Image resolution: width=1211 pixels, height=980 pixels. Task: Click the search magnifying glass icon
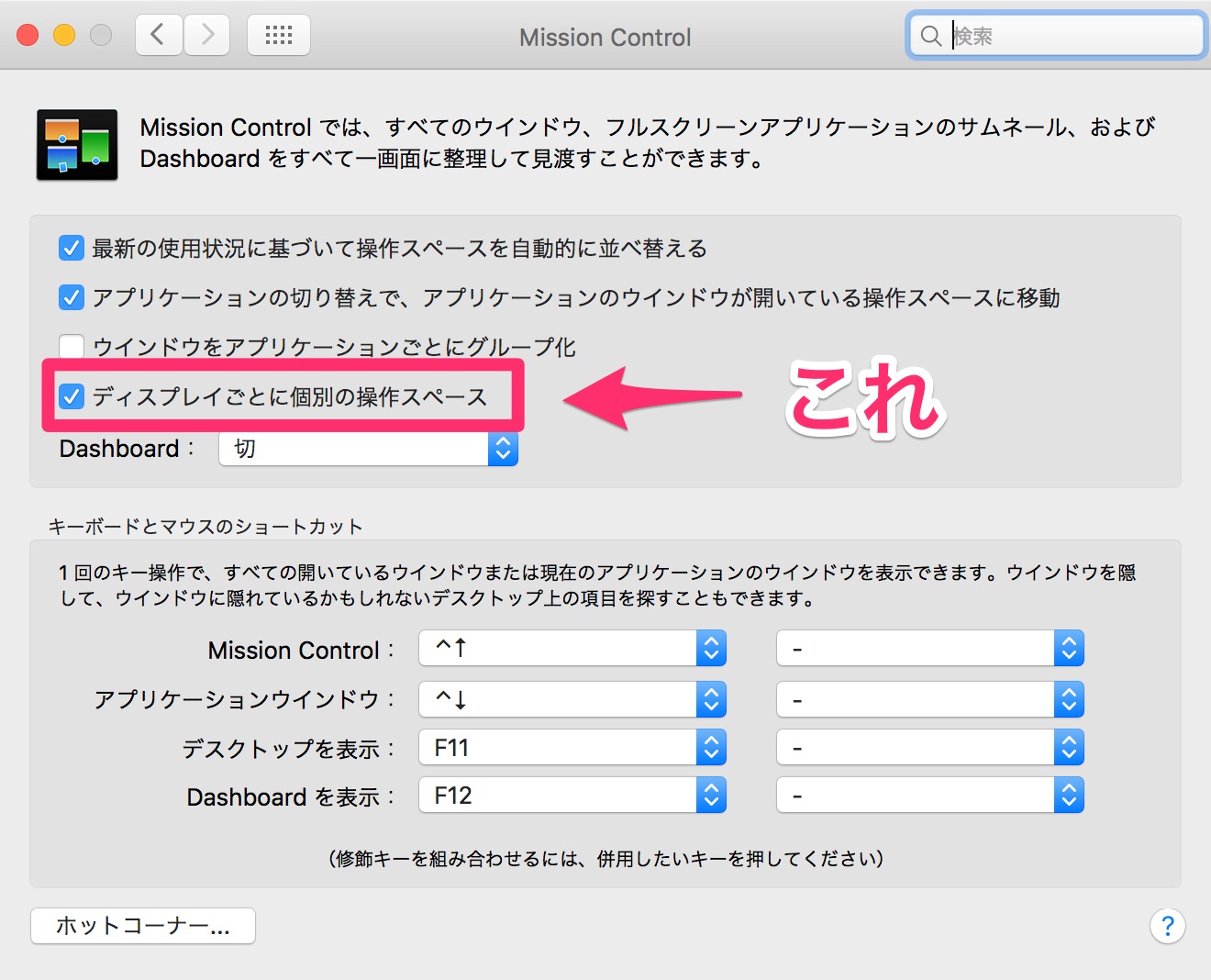(930, 36)
